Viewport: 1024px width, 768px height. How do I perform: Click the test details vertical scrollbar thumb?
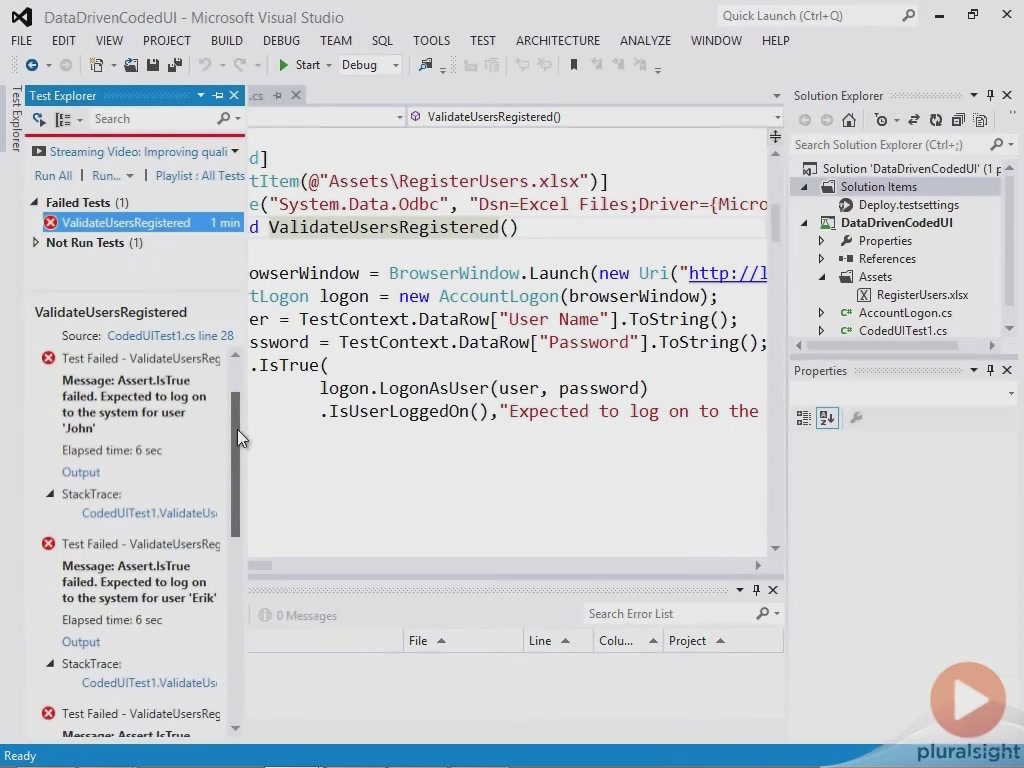coord(235,464)
